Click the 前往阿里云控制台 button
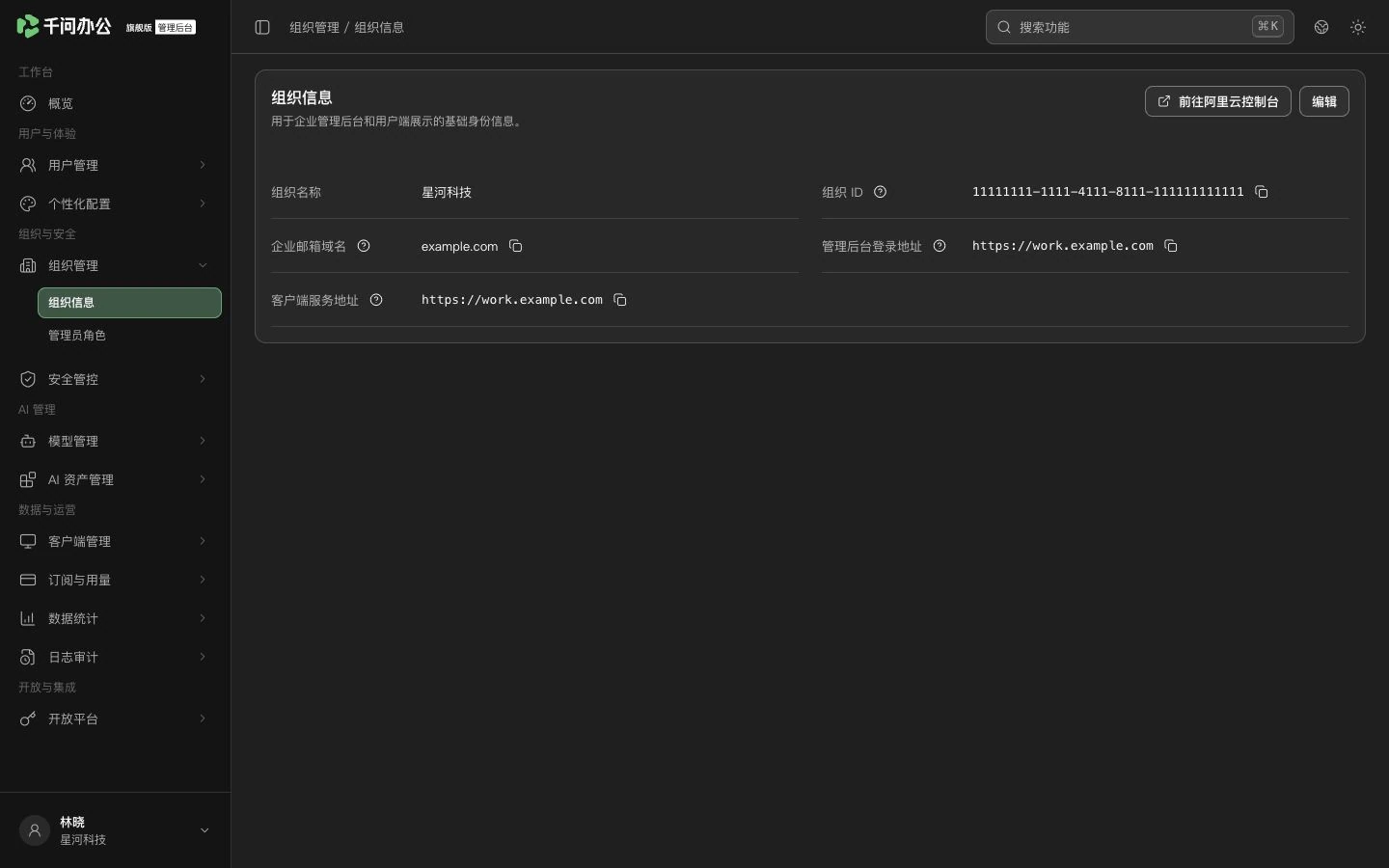The height and width of the screenshot is (868, 1389). point(1217,101)
